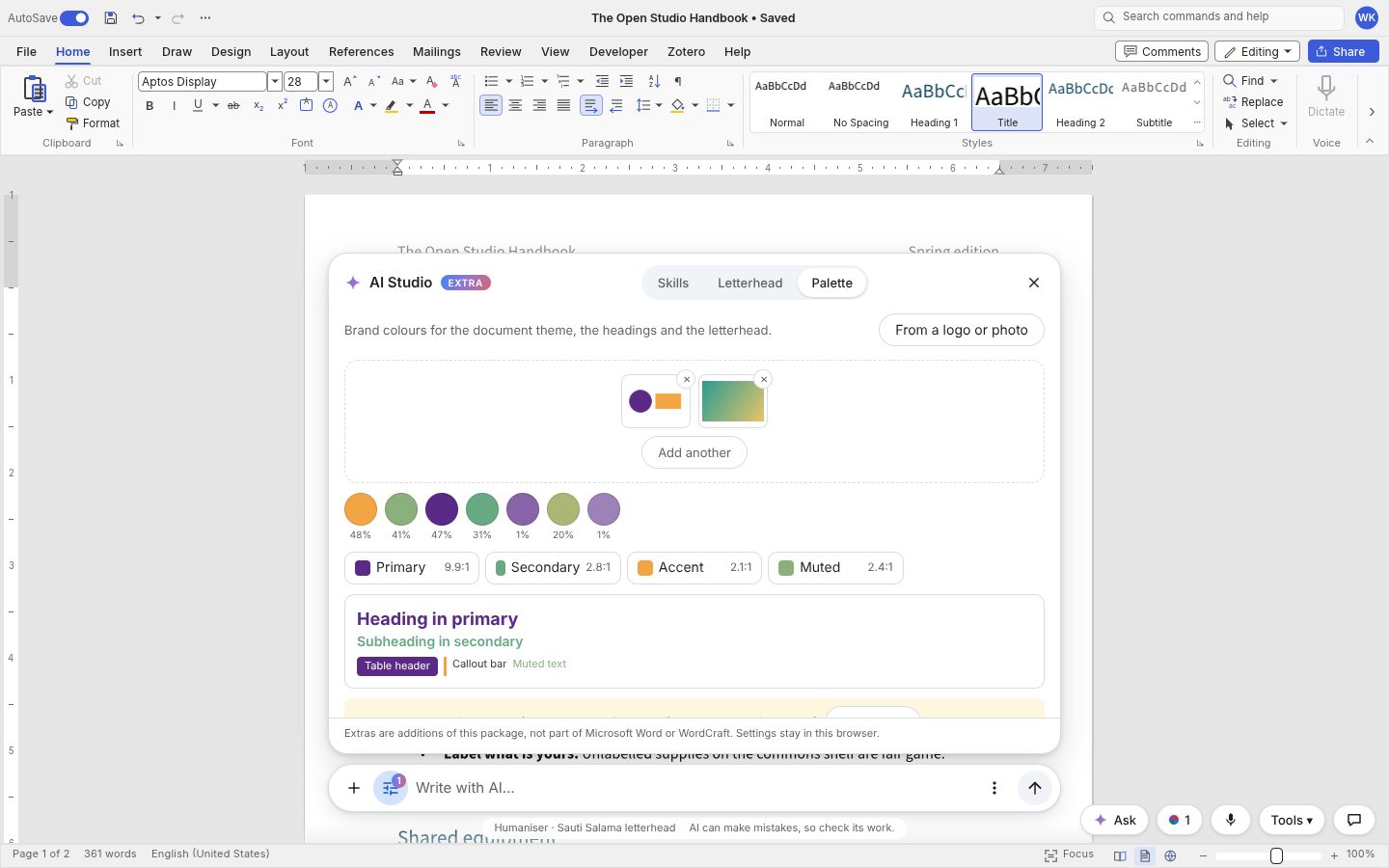Open the bullets list icon

tap(491, 81)
